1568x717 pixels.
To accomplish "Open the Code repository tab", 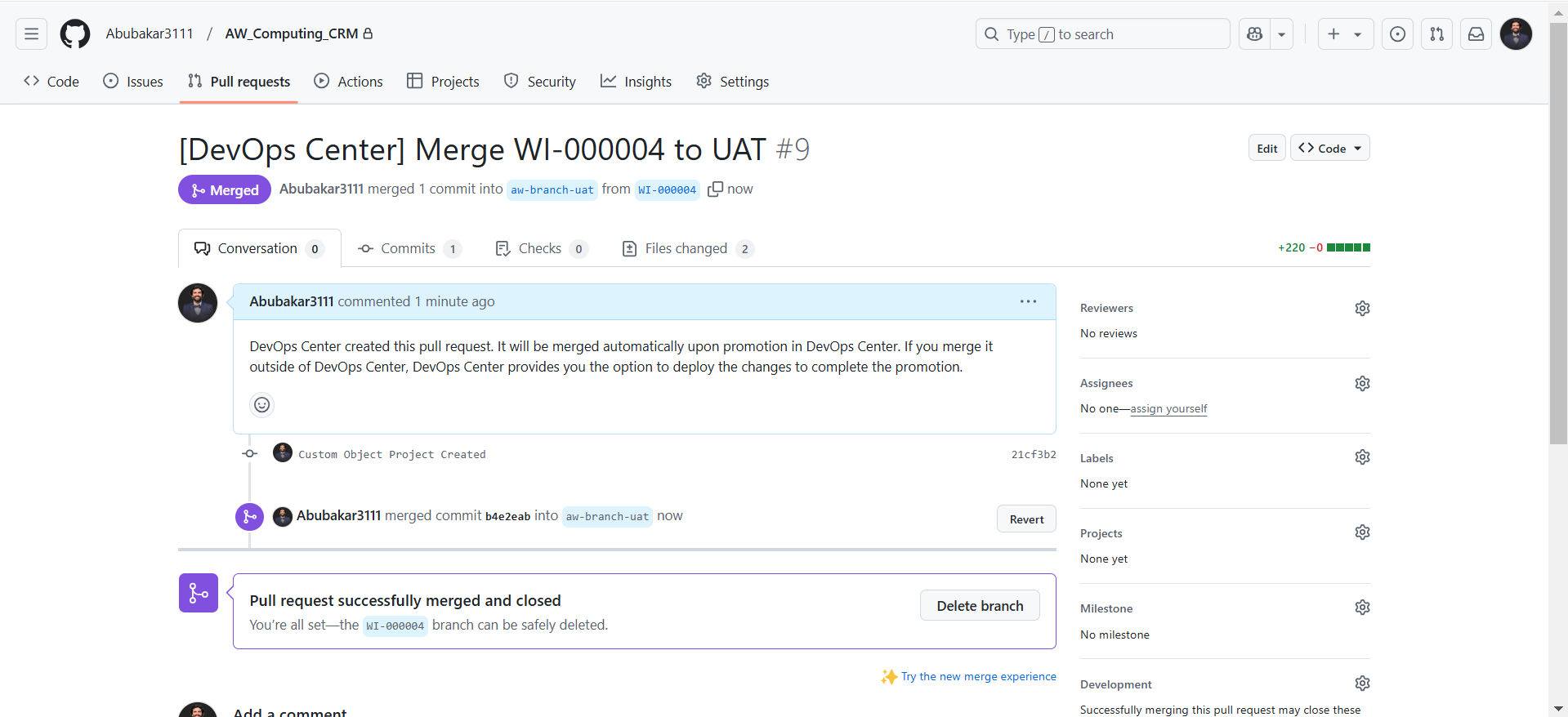I will (51, 82).
